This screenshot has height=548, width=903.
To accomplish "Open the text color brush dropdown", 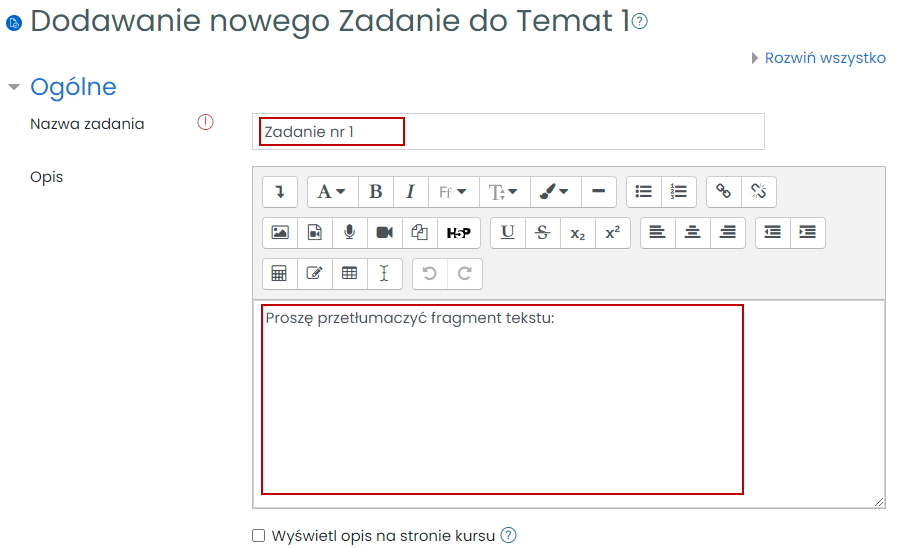I will pyautogui.click(x=553, y=191).
